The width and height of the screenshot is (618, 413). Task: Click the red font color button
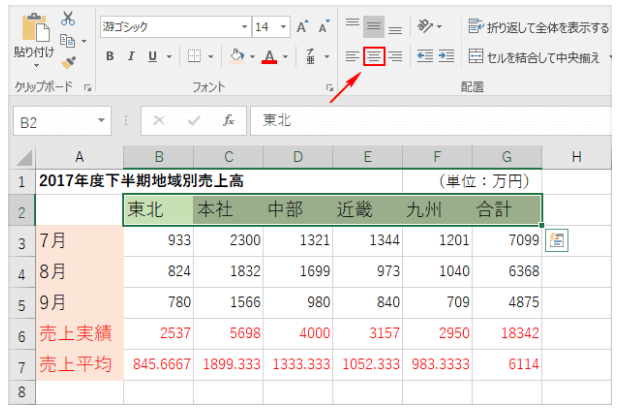(x=268, y=57)
